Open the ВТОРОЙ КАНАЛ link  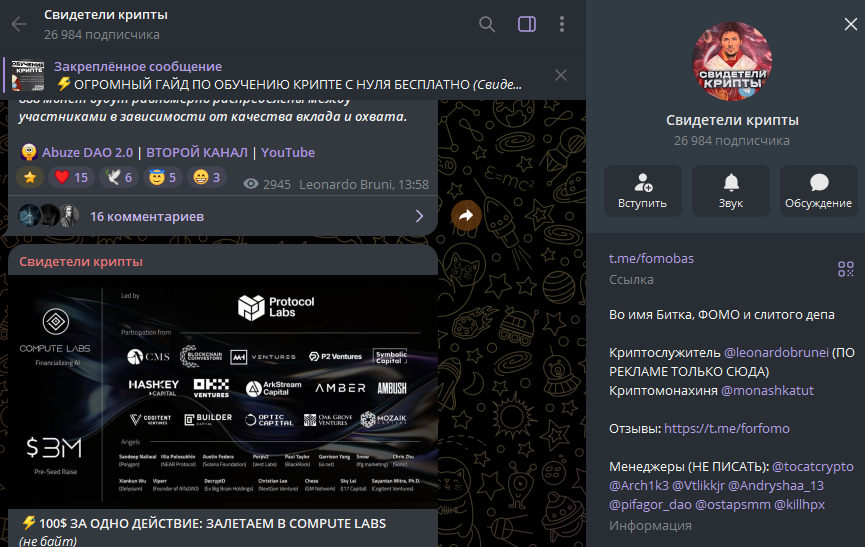coord(196,152)
